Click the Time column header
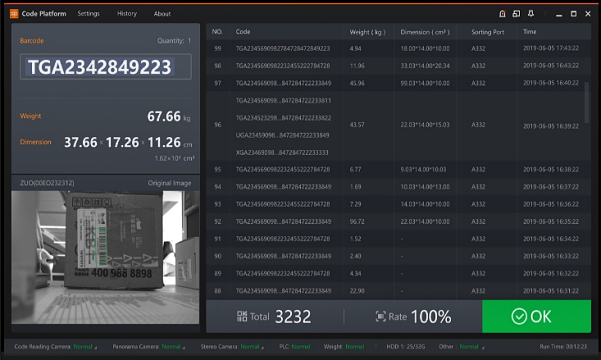This screenshot has width=601, height=360. [x=530, y=32]
